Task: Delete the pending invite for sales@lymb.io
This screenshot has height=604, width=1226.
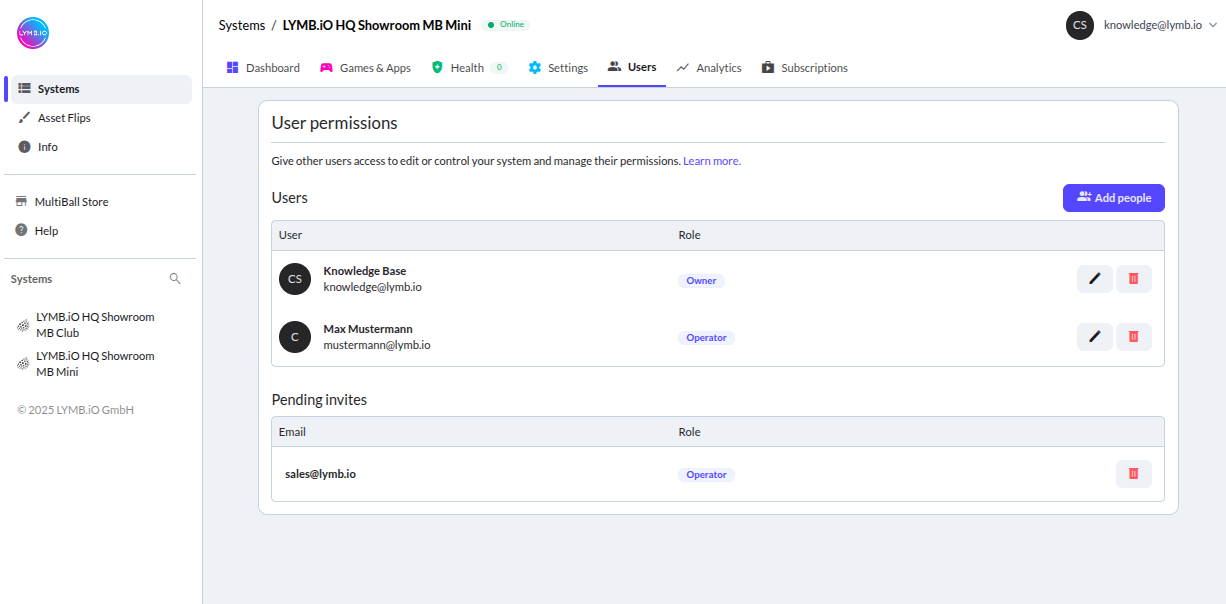Action: pyautogui.click(x=1133, y=473)
